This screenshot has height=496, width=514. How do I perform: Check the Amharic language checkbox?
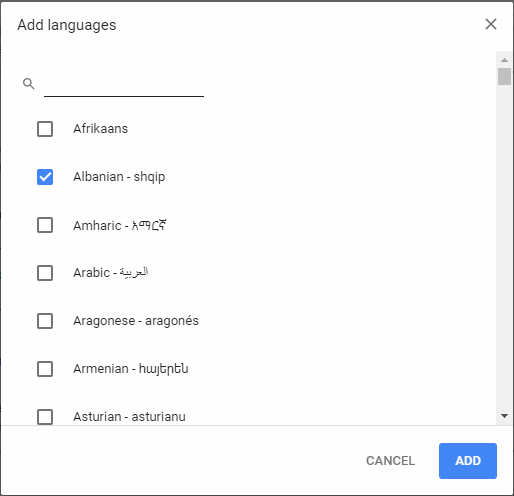(x=45, y=225)
